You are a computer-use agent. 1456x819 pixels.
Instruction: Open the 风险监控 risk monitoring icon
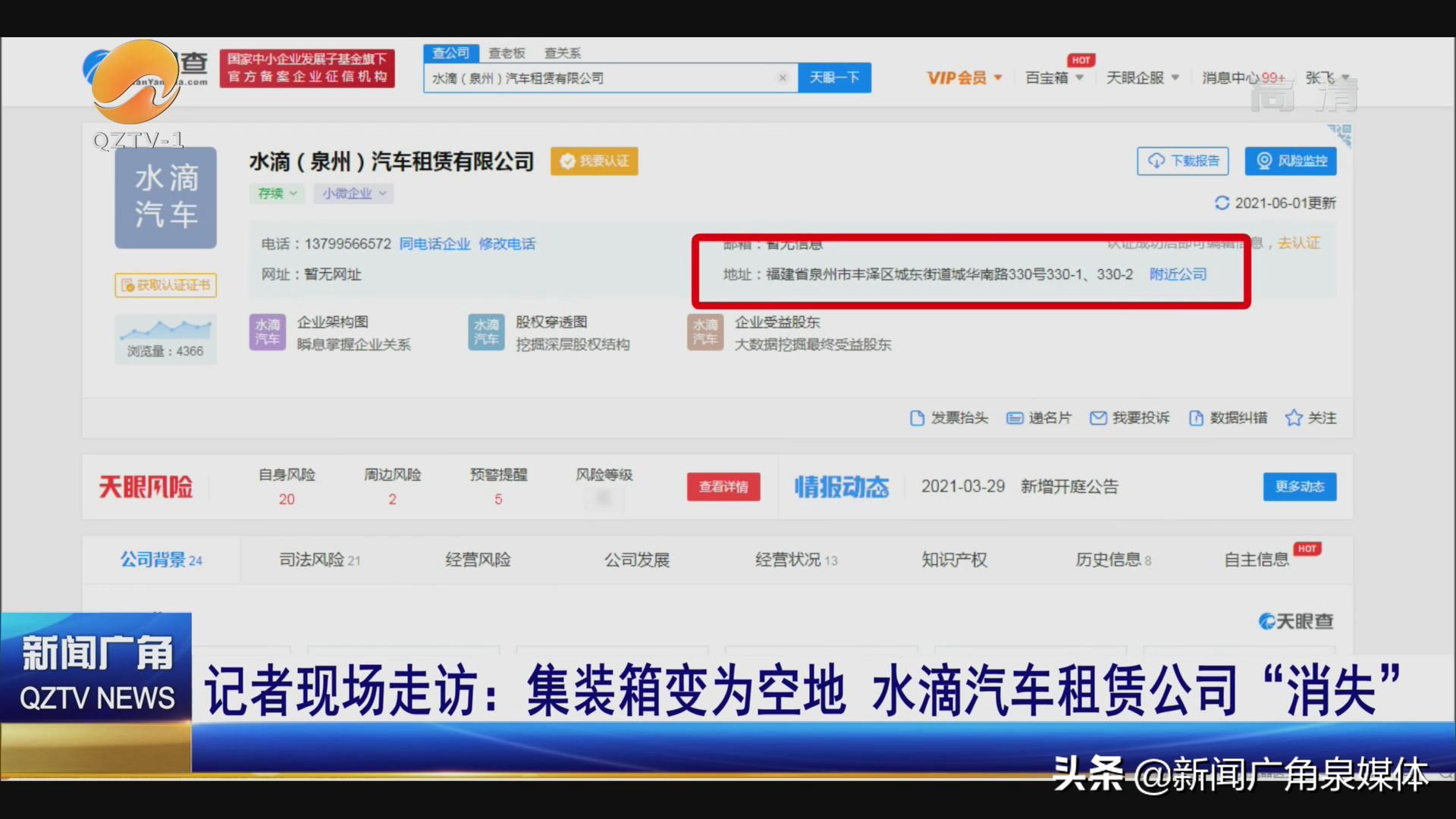coord(1264,161)
